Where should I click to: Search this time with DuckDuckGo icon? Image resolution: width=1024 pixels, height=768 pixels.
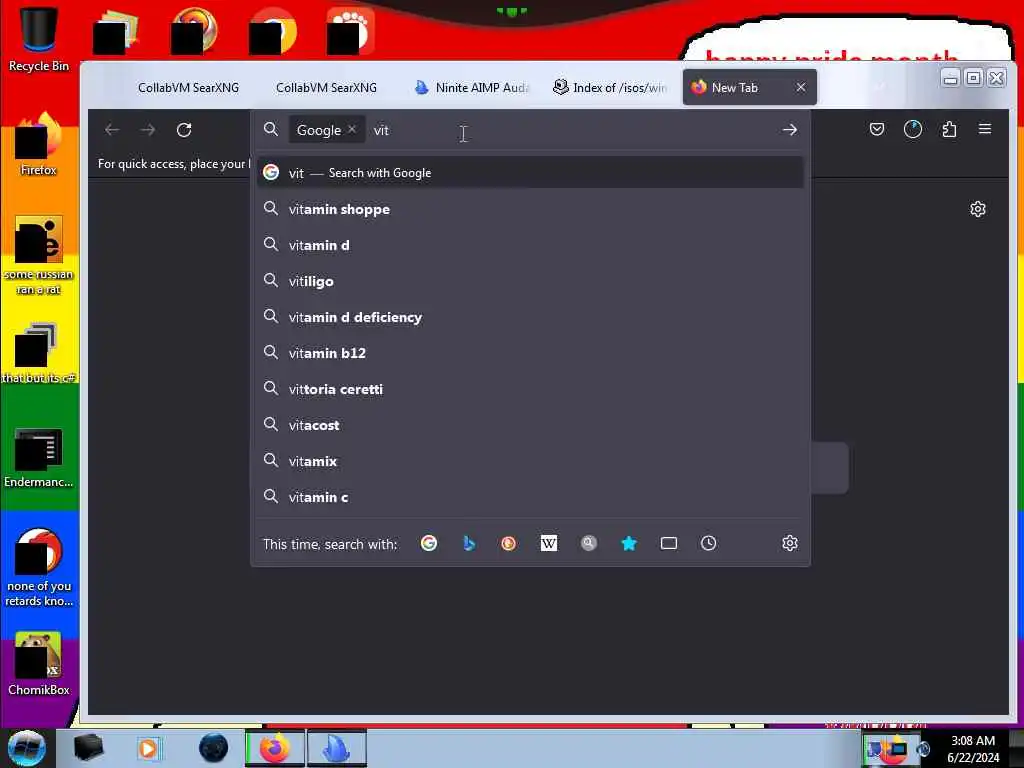tap(509, 543)
